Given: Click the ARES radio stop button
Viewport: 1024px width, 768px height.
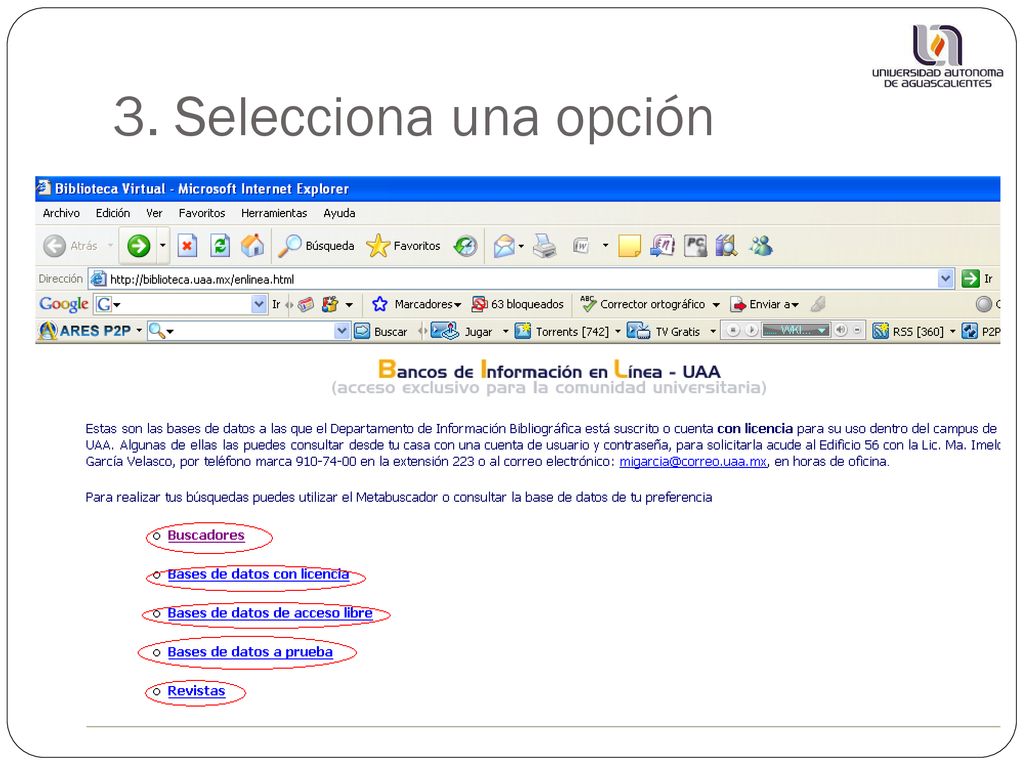Looking at the screenshot, I should click(x=733, y=331).
